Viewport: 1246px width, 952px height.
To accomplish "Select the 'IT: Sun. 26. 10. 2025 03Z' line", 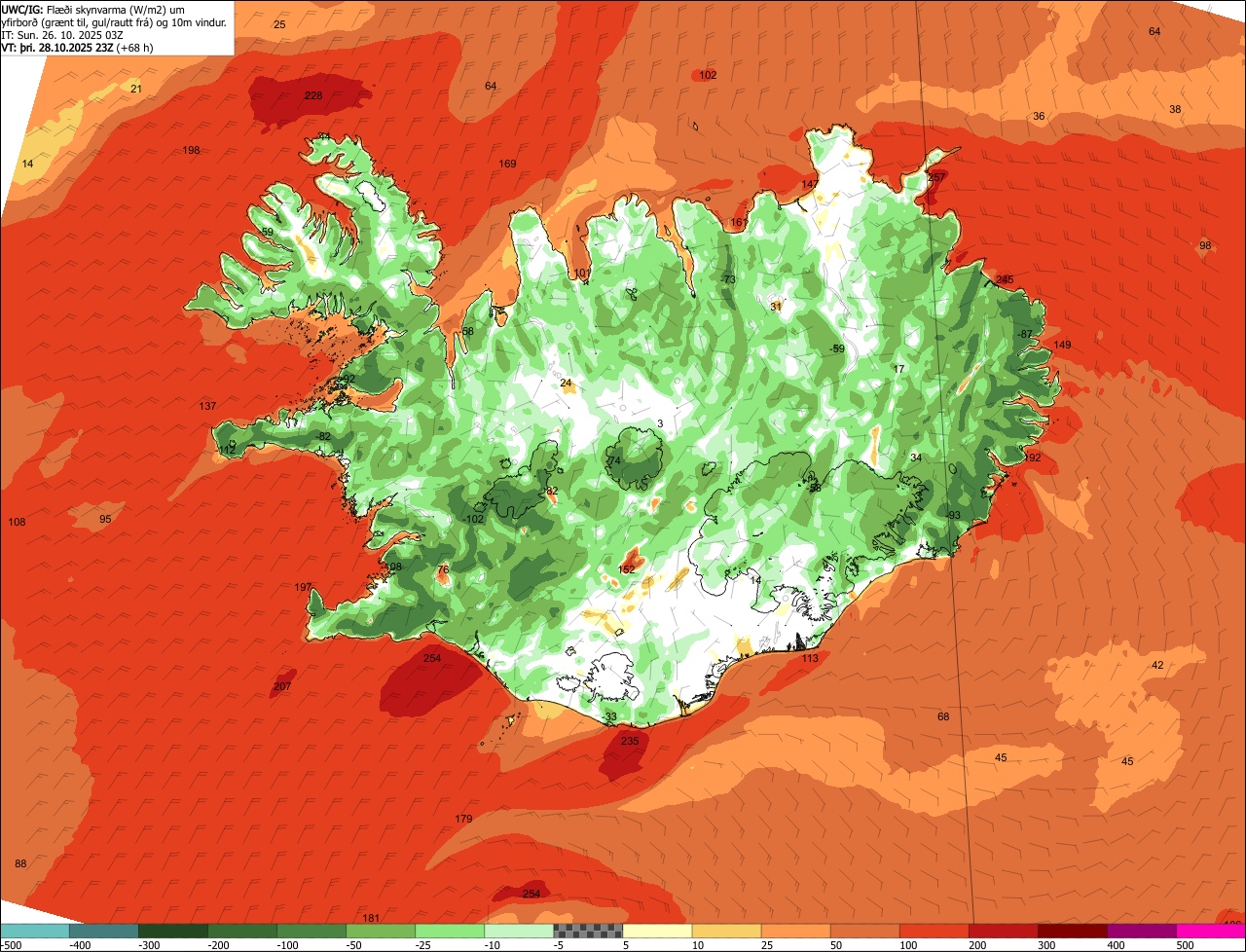I will tap(62, 34).
